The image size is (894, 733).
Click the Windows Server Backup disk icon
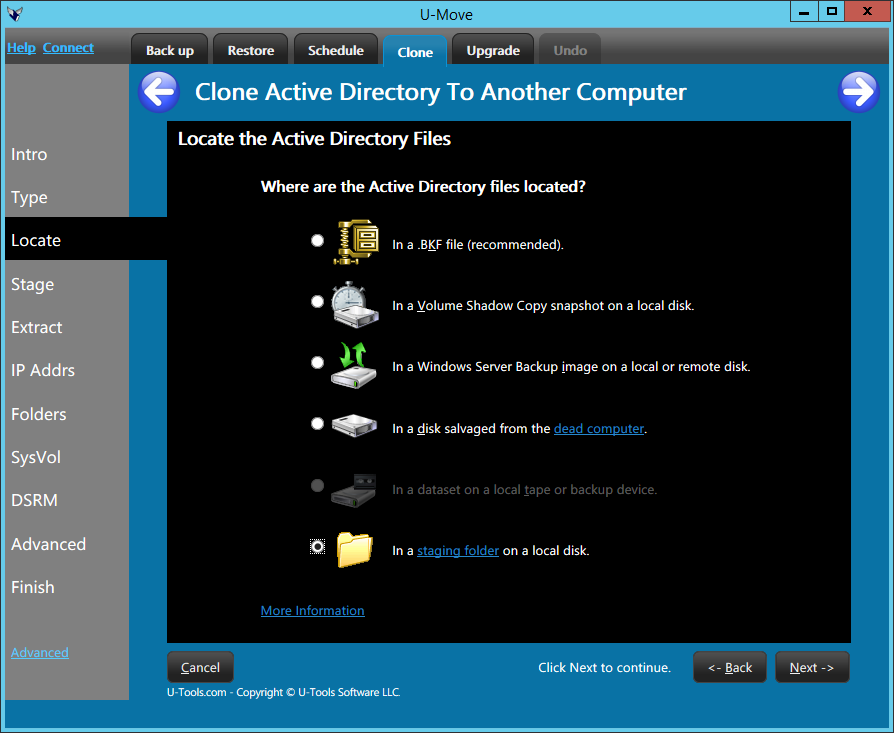coord(354,365)
